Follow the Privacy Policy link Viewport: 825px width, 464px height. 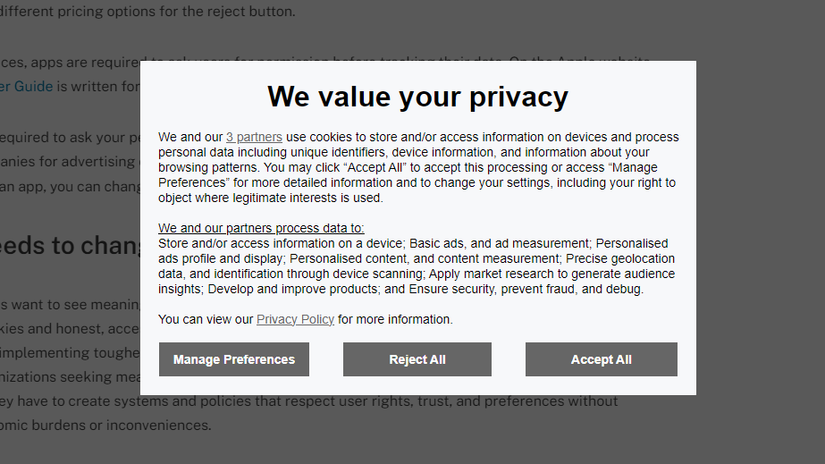[x=295, y=320]
